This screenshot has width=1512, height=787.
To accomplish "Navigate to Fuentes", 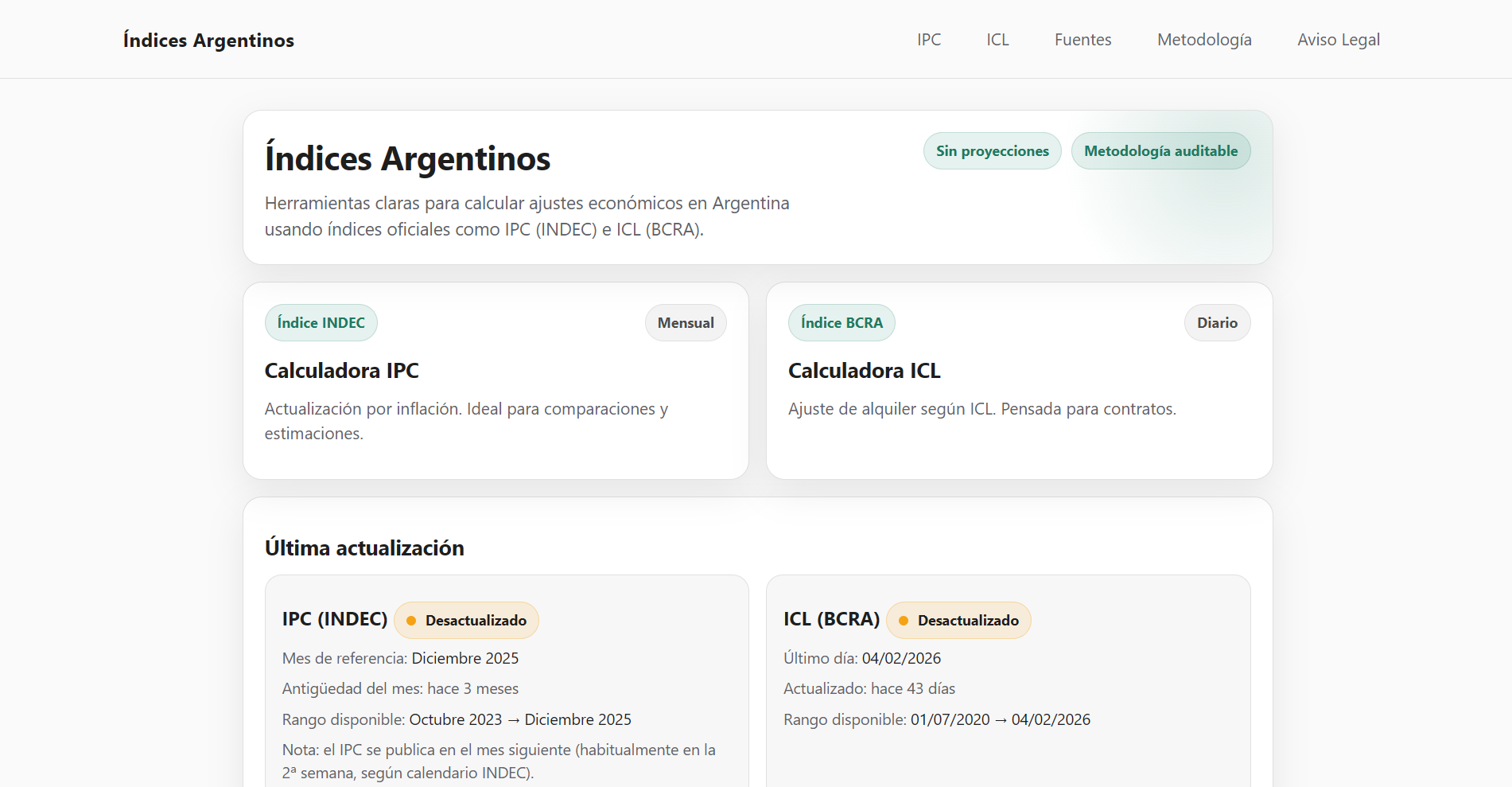I will [1082, 39].
